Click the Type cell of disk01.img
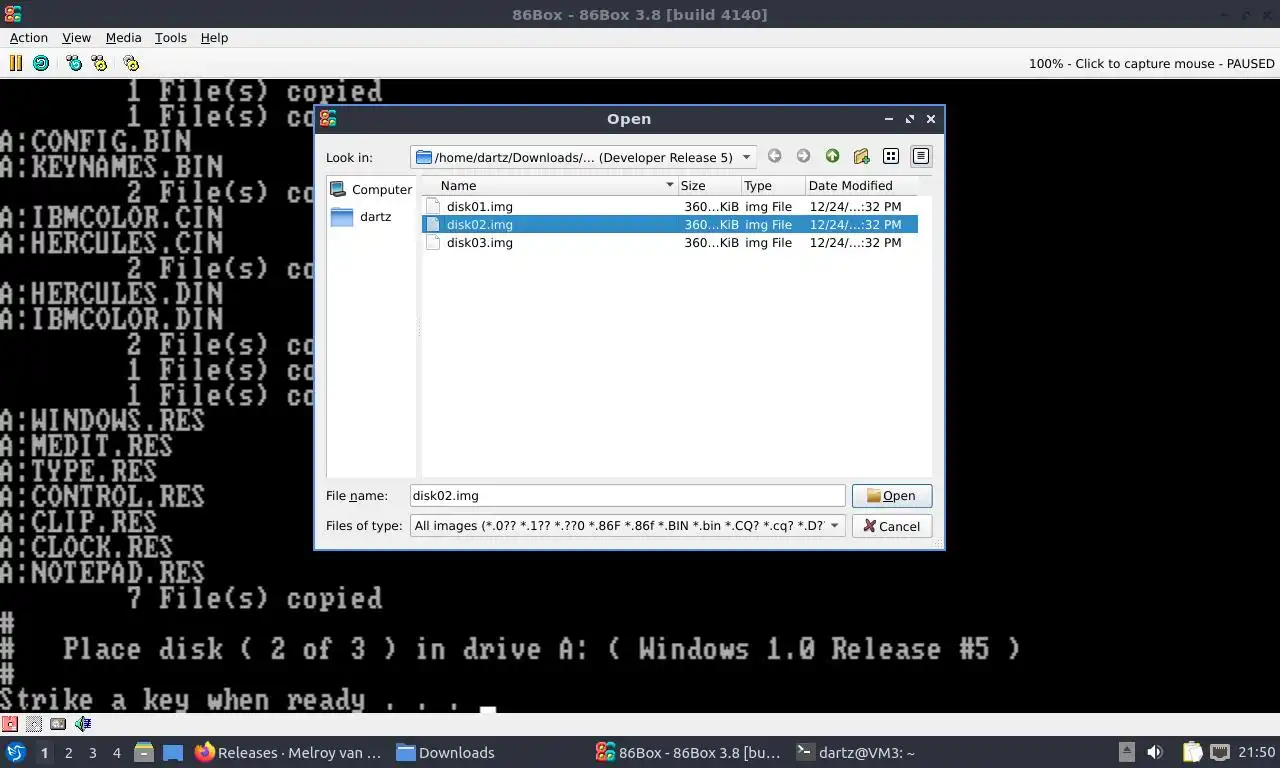The width and height of the screenshot is (1280, 768). (x=768, y=207)
